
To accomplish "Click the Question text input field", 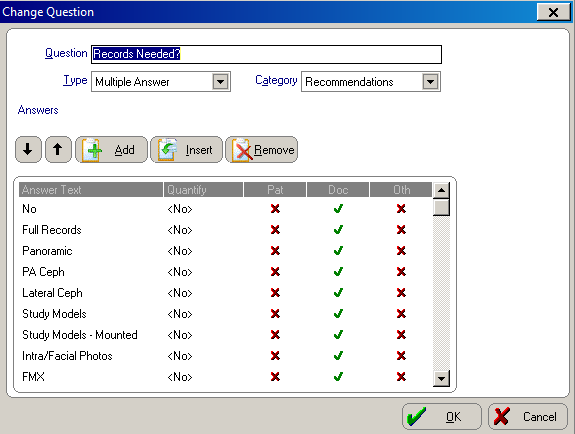I will [266, 54].
